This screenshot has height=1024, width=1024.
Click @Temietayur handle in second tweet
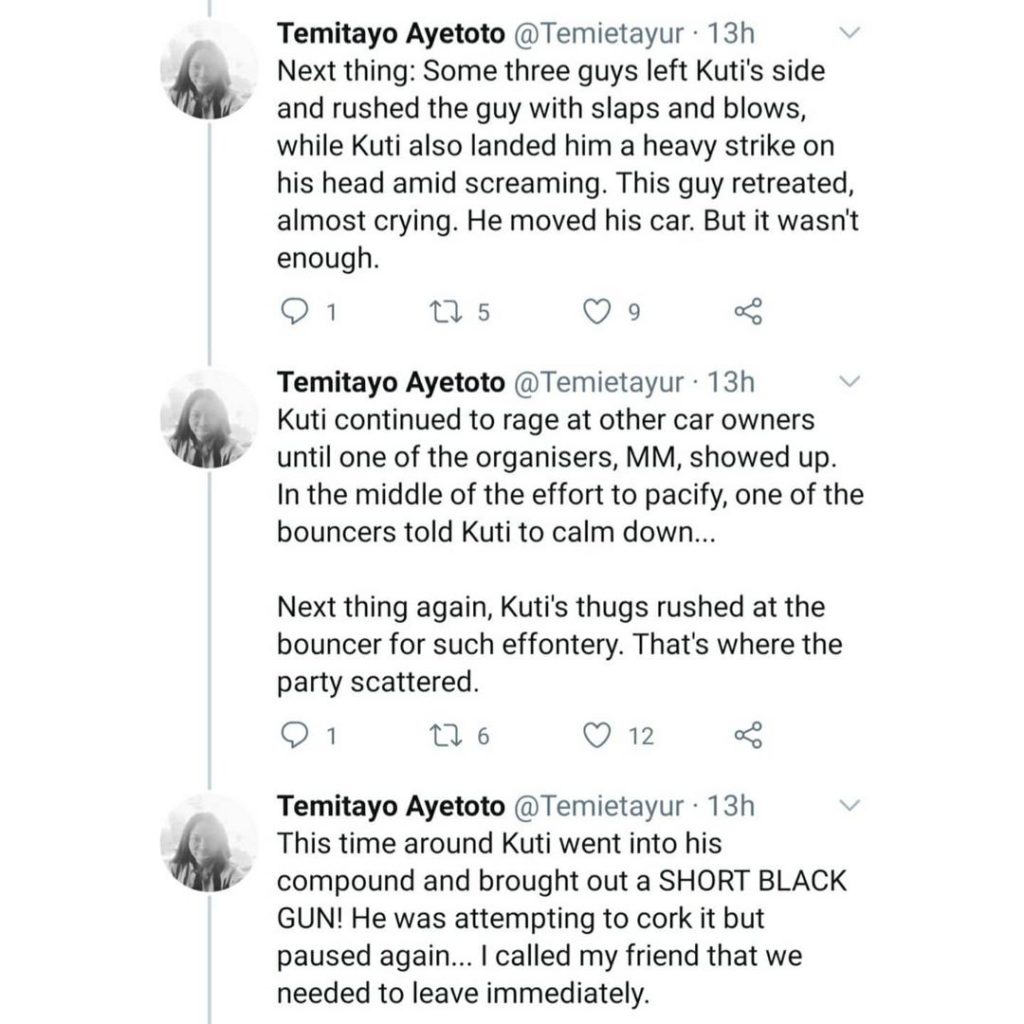pyautogui.click(x=599, y=382)
